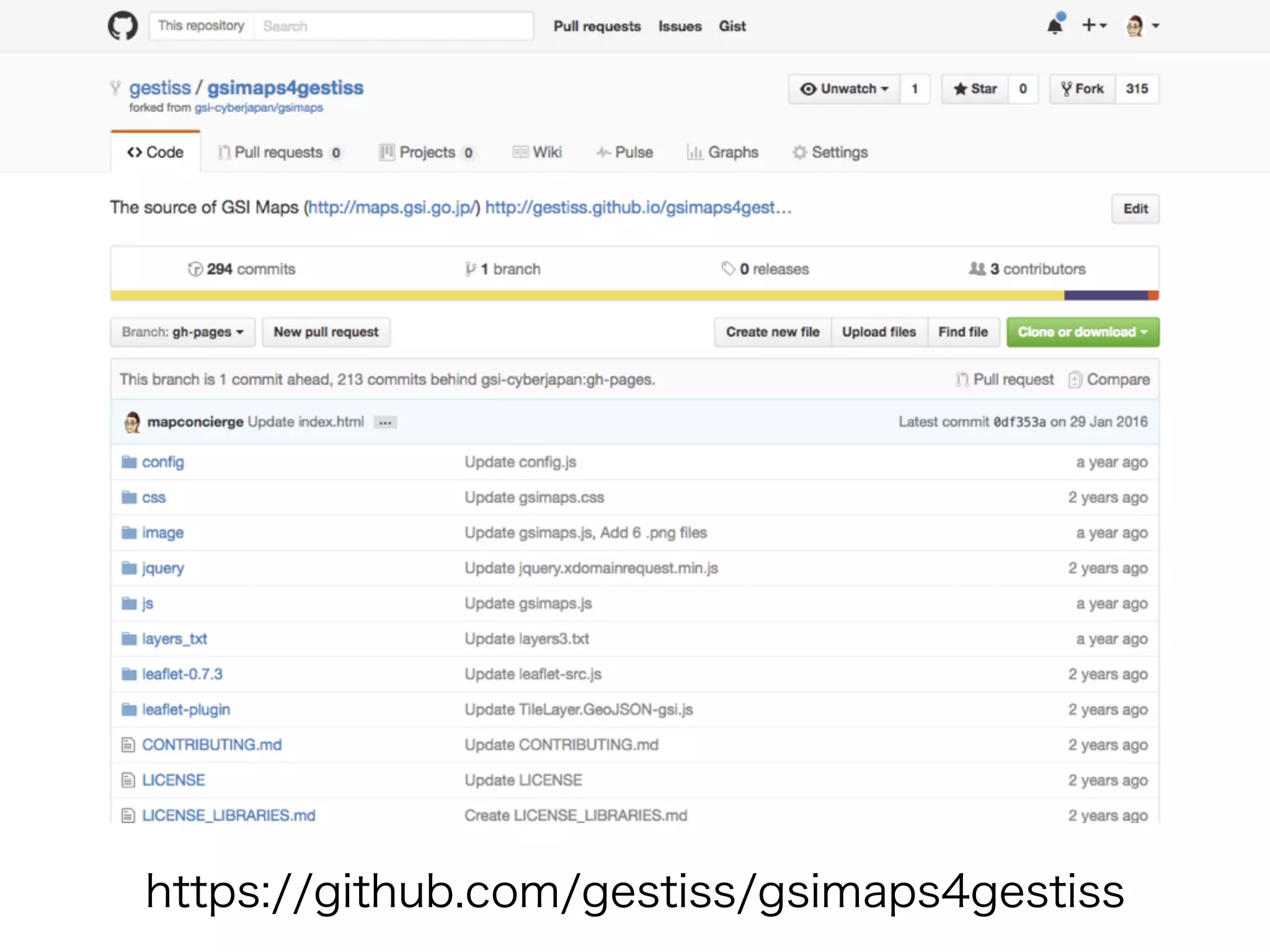Open the mapconcierge author link
The height and width of the screenshot is (952, 1270).
pyautogui.click(x=195, y=422)
